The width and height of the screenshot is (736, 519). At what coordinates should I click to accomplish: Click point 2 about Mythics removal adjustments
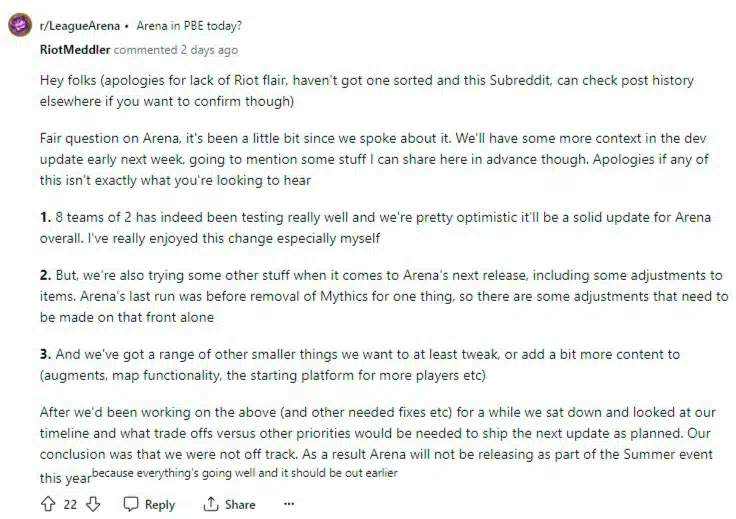(x=384, y=296)
